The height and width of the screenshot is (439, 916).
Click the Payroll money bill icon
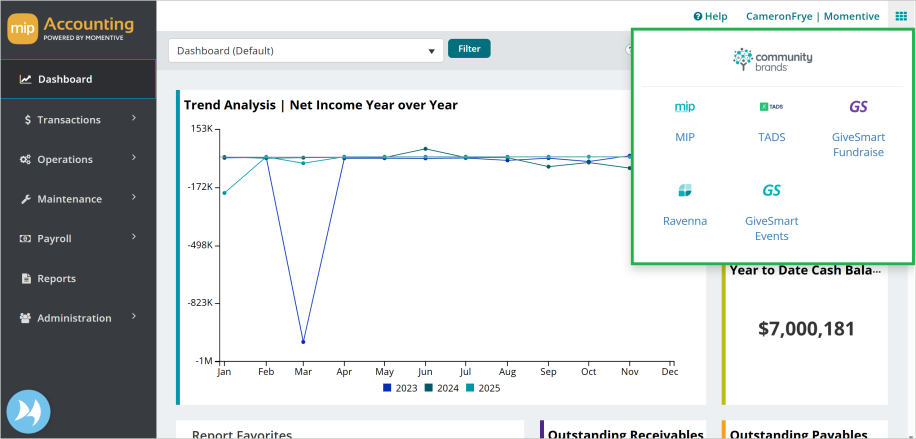pos(25,238)
